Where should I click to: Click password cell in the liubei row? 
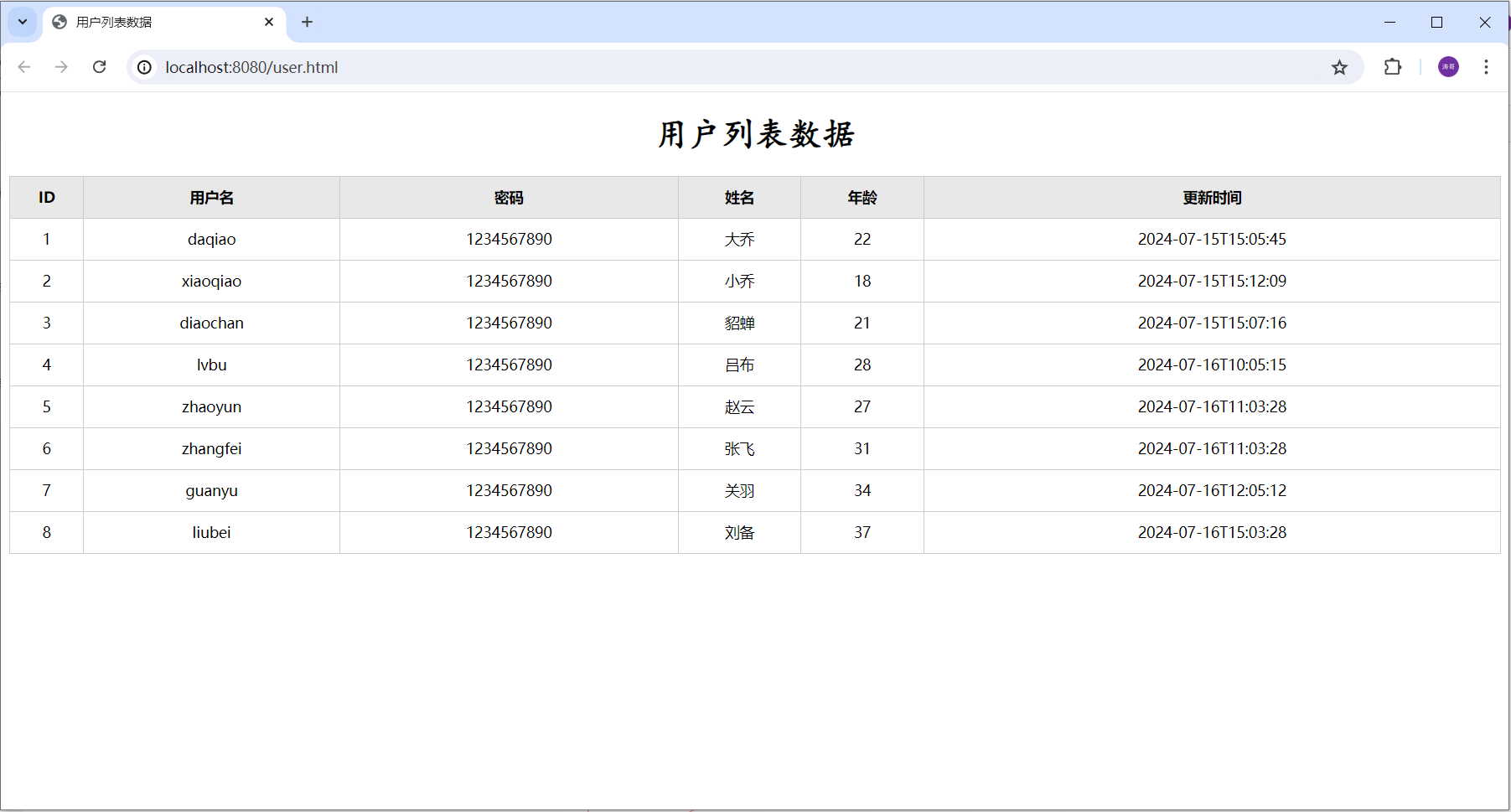tap(510, 533)
